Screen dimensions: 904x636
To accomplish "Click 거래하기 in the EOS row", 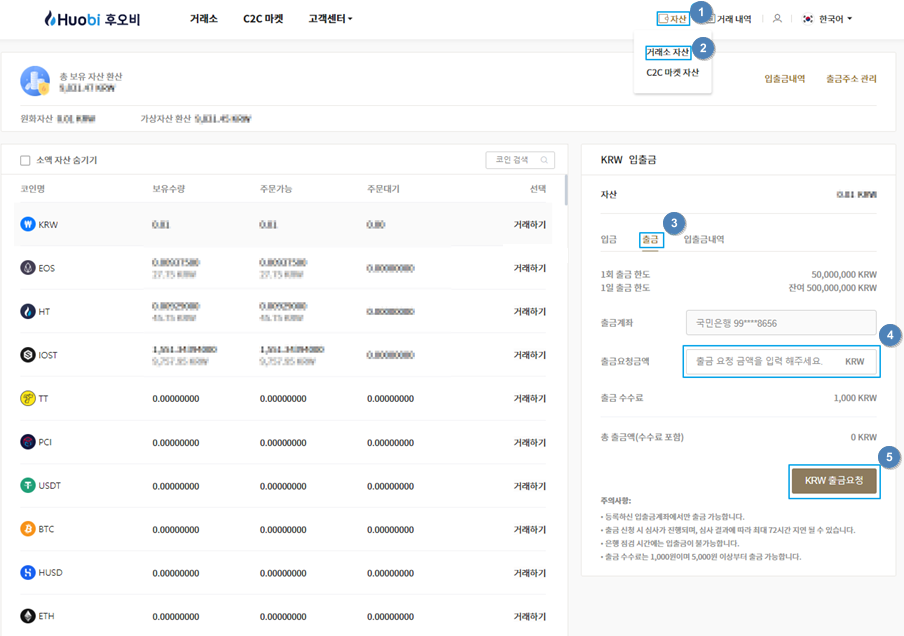I will [x=529, y=268].
